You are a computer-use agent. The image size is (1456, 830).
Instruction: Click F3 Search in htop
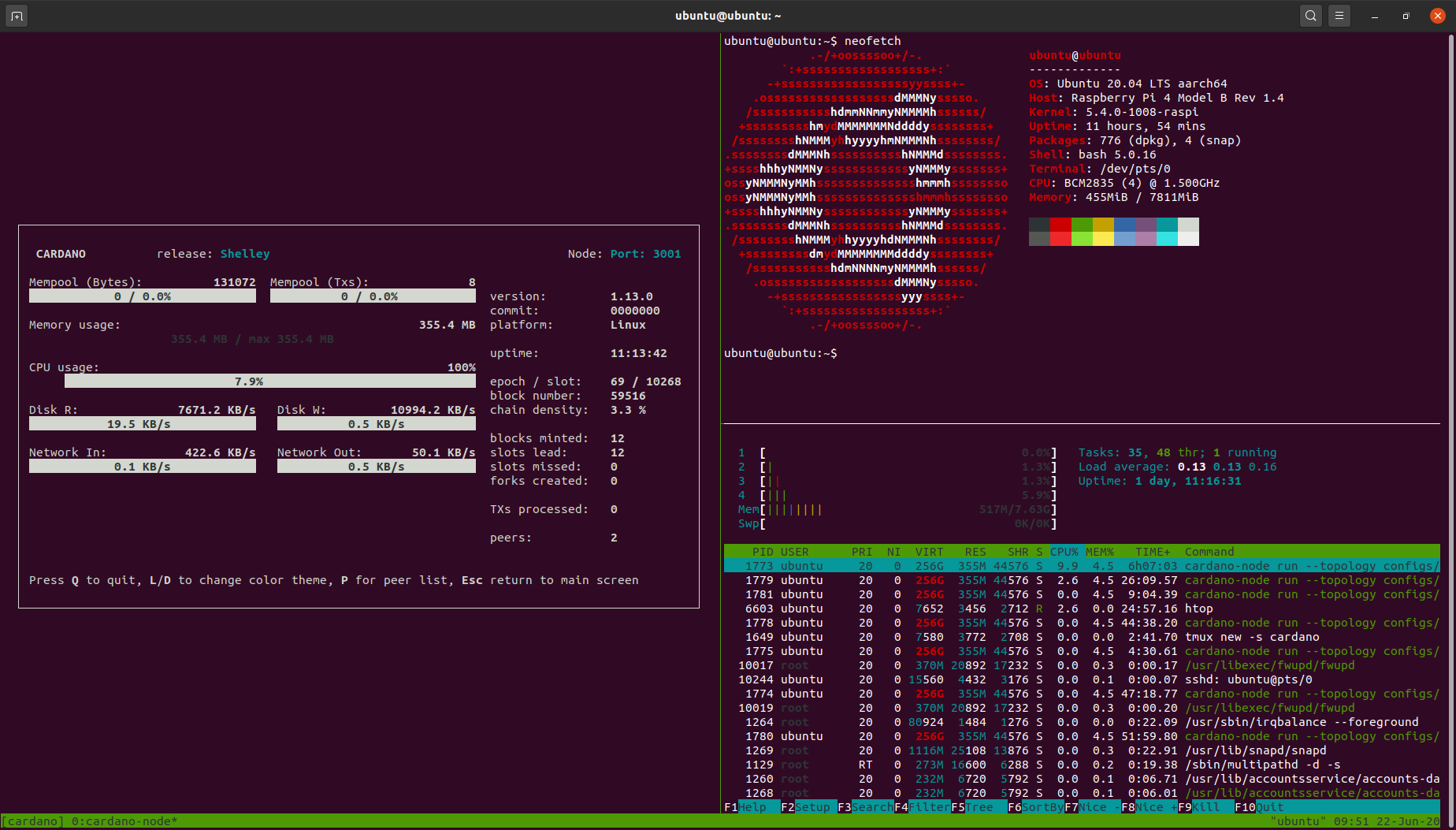click(x=865, y=807)
